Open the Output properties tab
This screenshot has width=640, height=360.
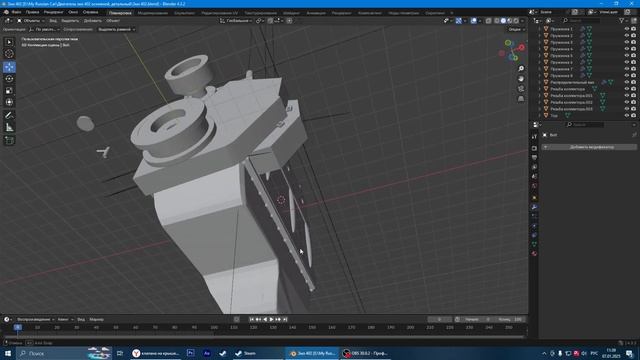pyautogui.click(x=534, y=158)
